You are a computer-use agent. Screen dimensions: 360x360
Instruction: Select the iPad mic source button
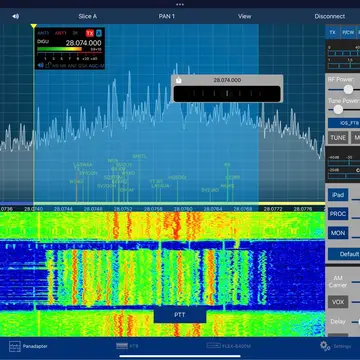tap(338, 195)
